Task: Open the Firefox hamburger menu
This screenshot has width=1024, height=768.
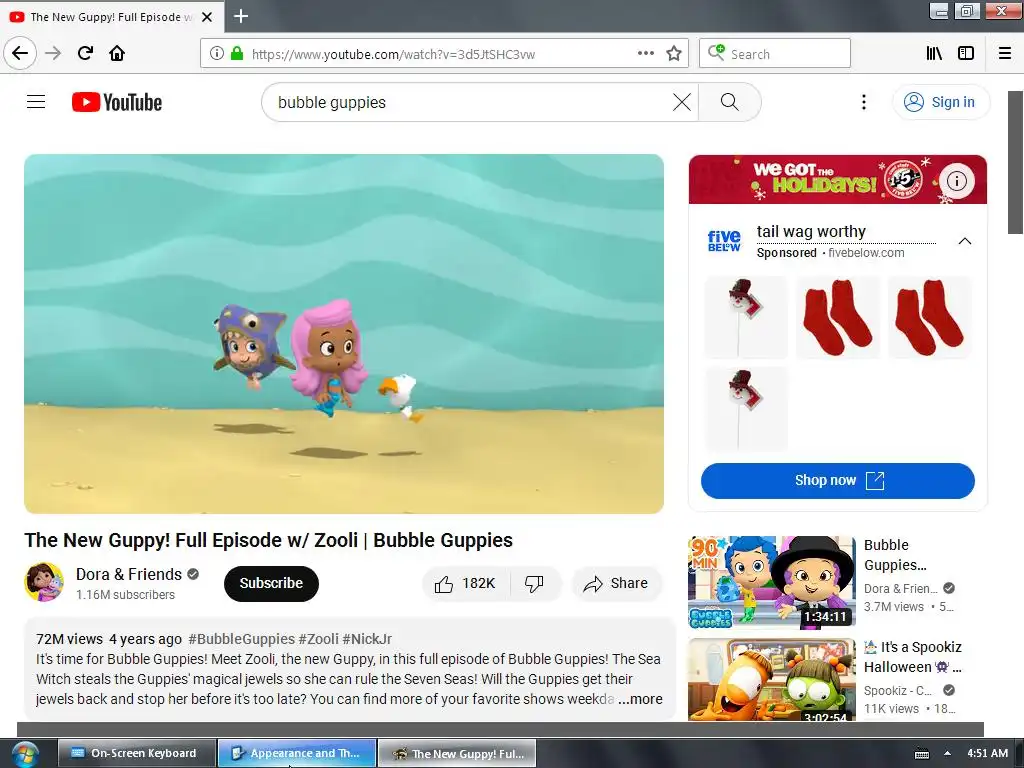Action: [1005, 53]
